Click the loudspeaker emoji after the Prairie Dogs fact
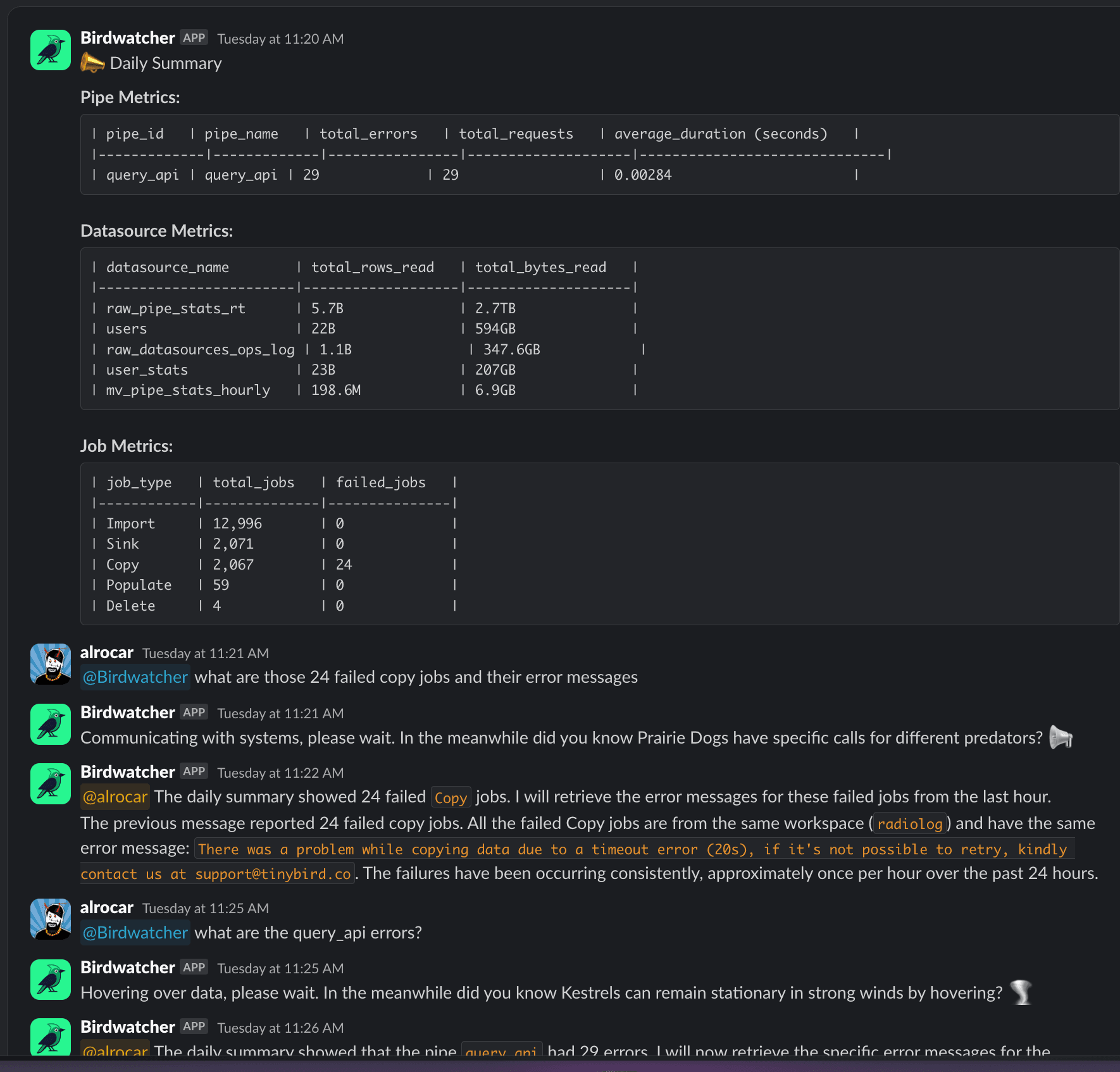1120x1072 pixels. pyautogui.click(x=1061, y=737)
